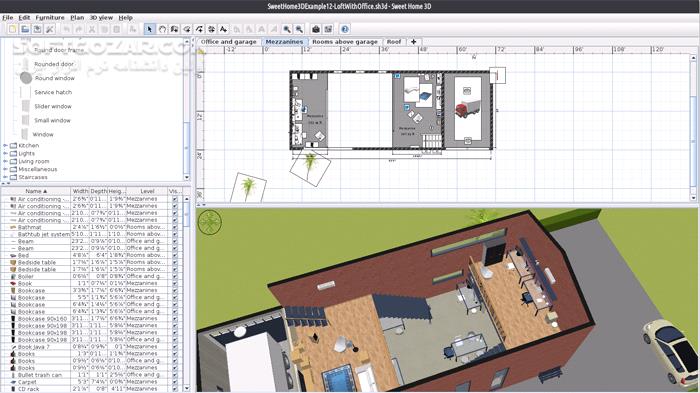Open Preferences from the toolbar

click(x=50, y=29)
